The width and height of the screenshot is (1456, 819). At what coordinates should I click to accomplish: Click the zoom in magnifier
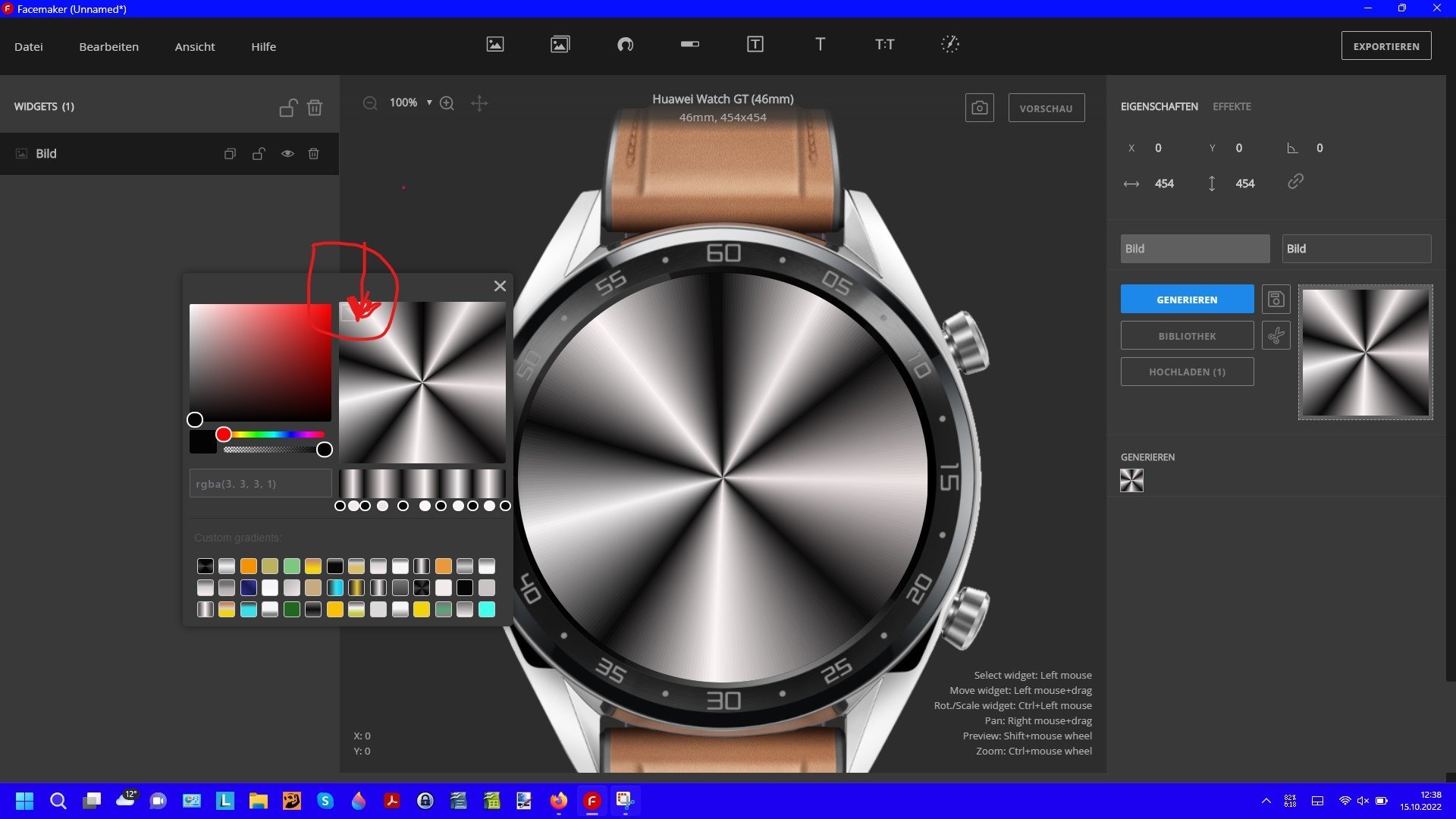[447, 103]
